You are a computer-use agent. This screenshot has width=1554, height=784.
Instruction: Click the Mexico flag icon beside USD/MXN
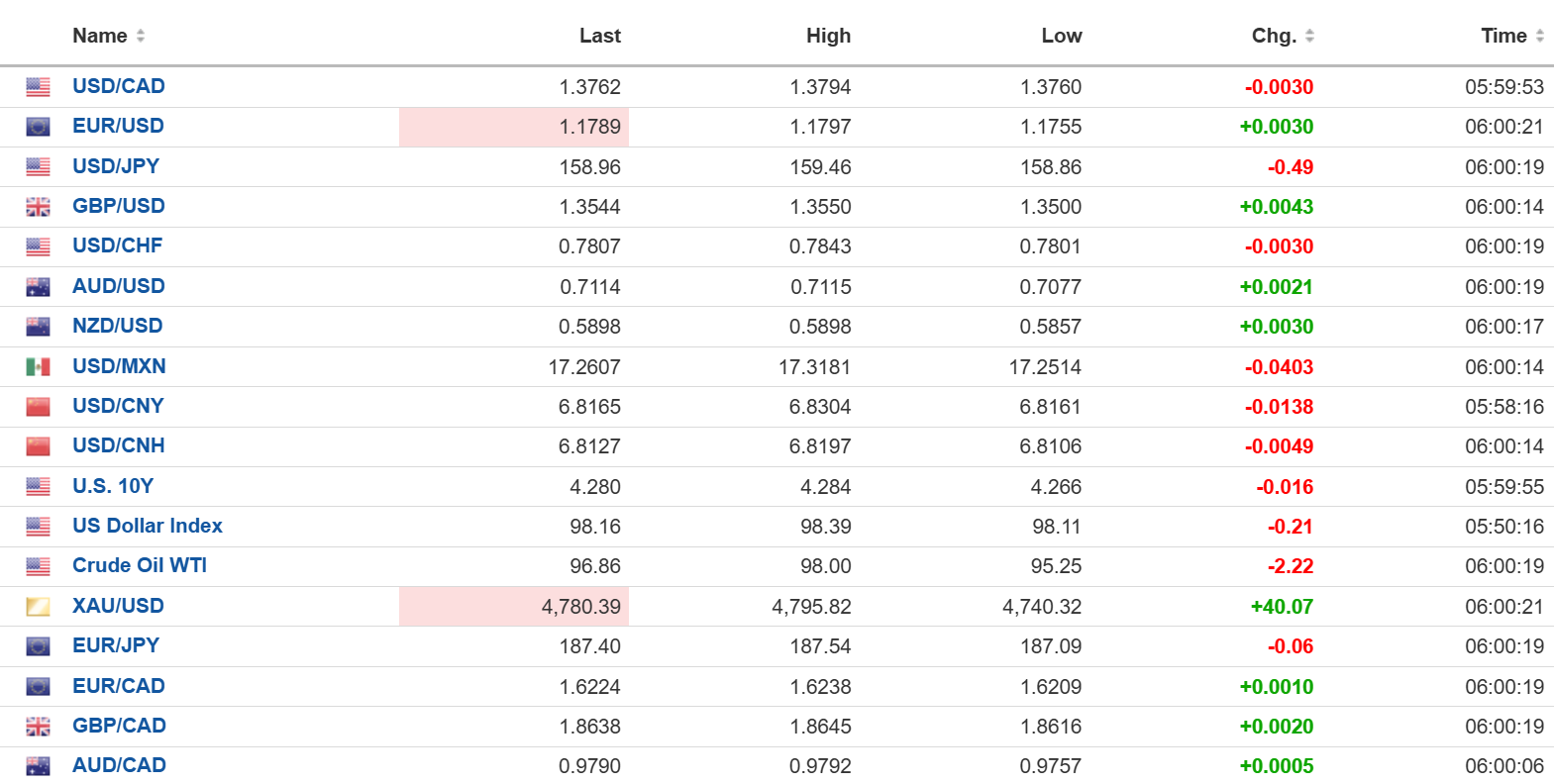[x=38, y=367]
